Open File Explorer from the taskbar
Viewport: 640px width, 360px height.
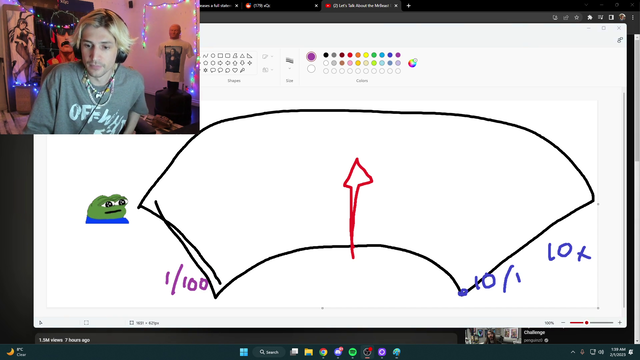pos(309,352)
